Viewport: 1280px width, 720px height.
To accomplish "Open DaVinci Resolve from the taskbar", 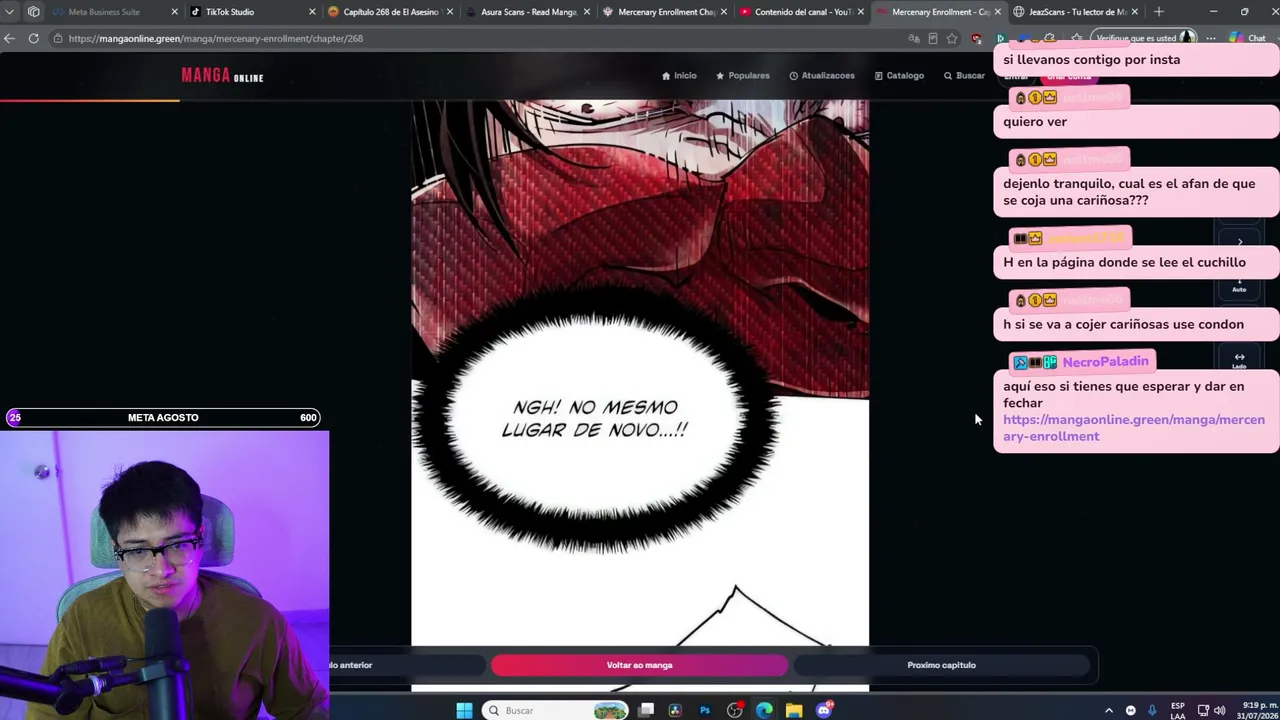I will click(x=676, y=710).
